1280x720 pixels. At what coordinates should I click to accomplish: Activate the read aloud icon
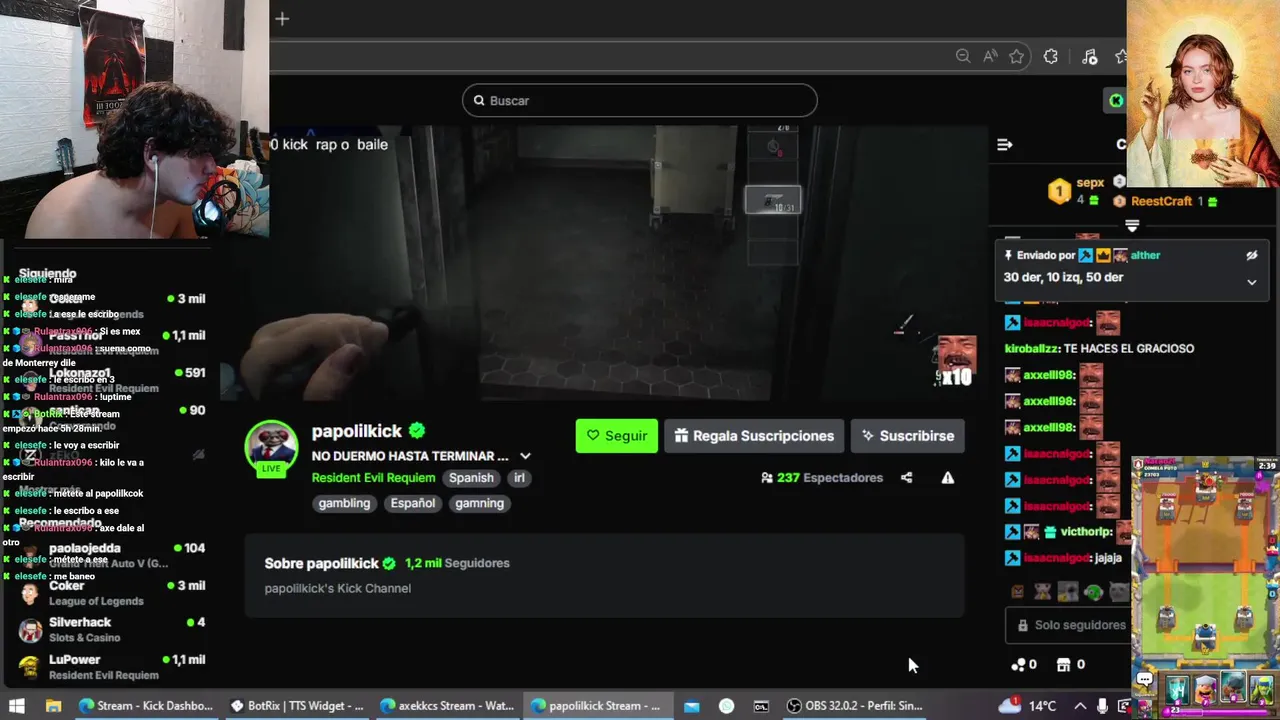[x=990, y=56]
